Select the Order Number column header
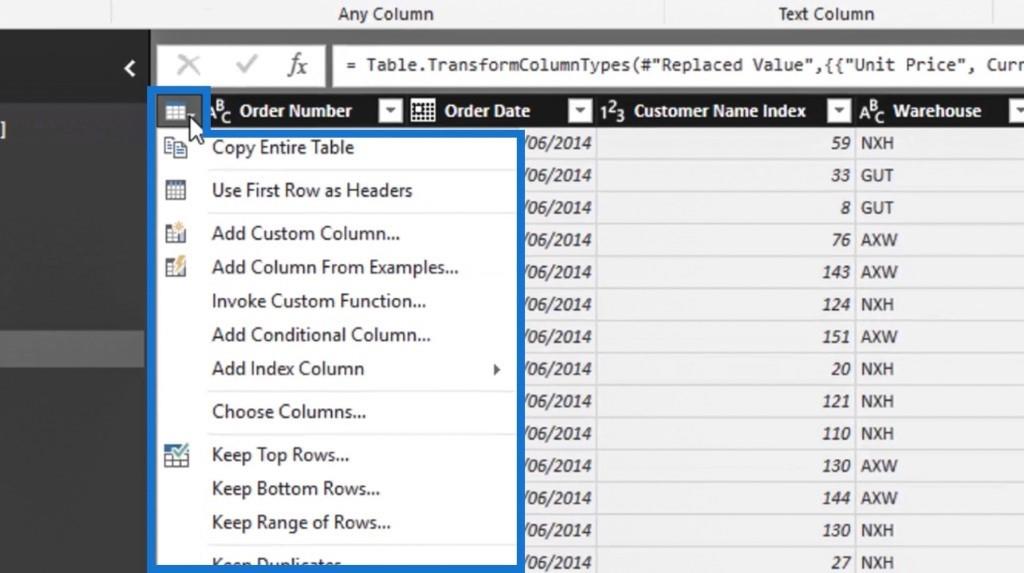Screen dimensions: 1024x573 pos(295,111)
